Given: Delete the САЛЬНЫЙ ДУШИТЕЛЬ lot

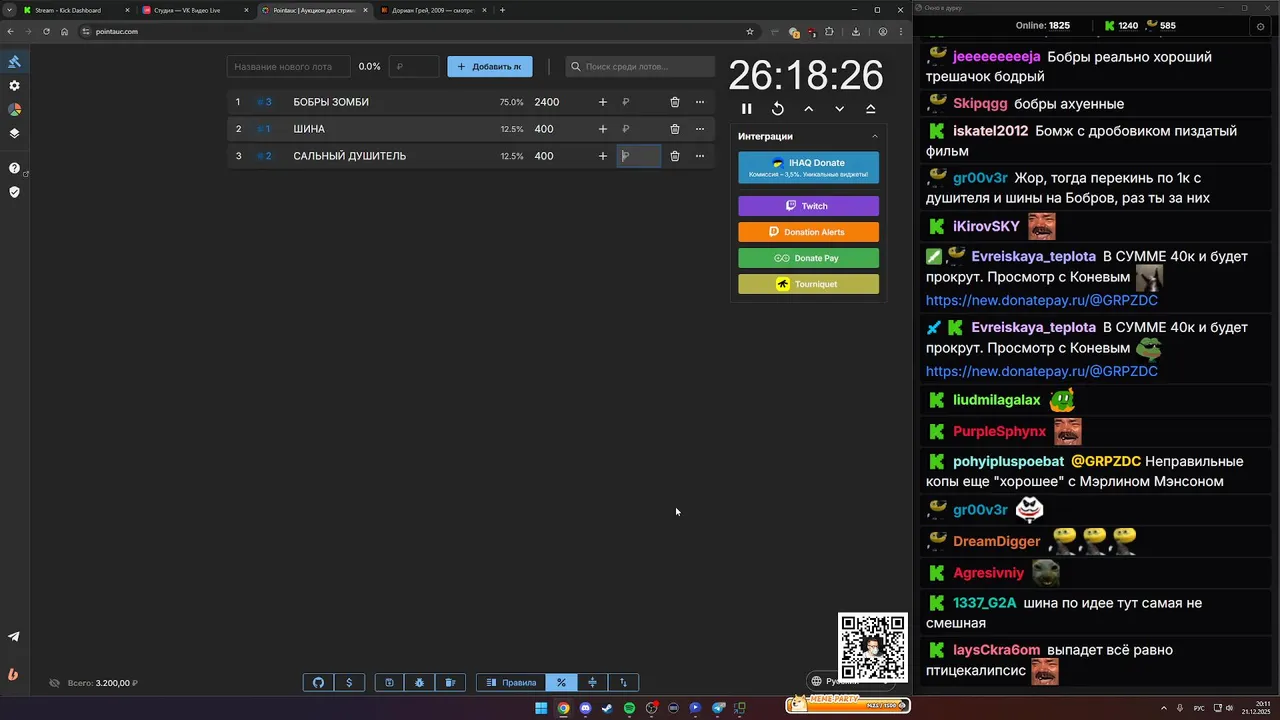Looking at the screenshot, I should click(675, 156).
